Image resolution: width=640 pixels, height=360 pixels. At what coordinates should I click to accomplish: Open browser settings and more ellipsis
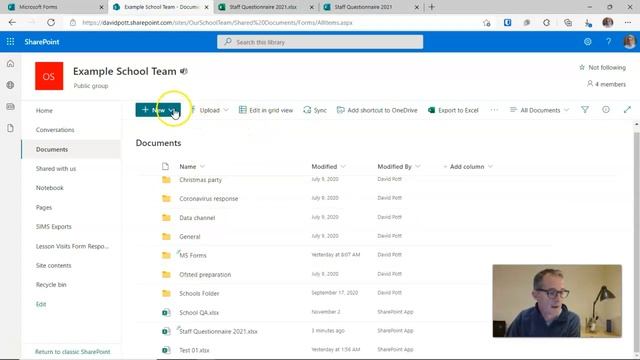point(628,22)
